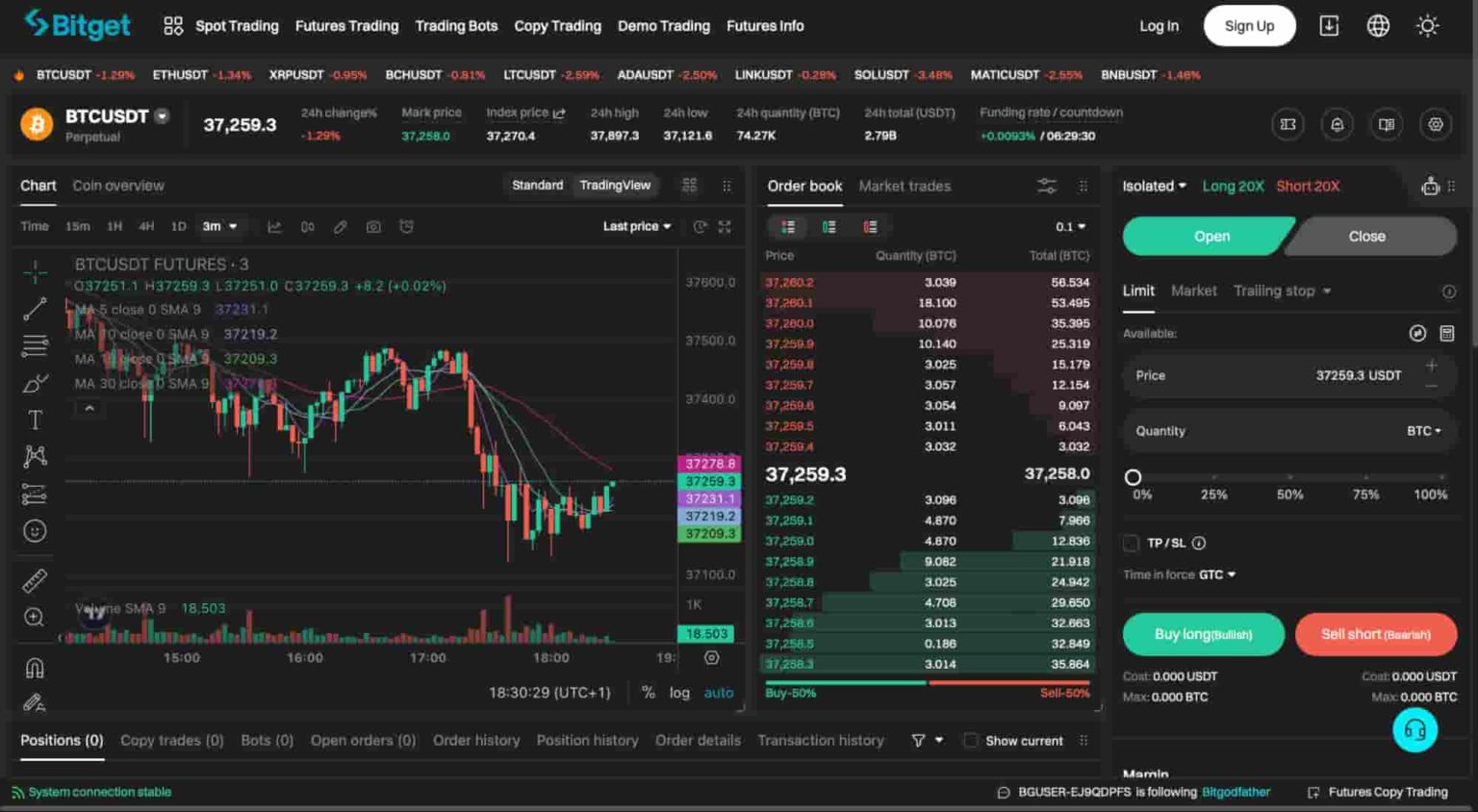Enable the TP/SL checkbox
Viewport: 1478px width, 812px height.
1132,543
